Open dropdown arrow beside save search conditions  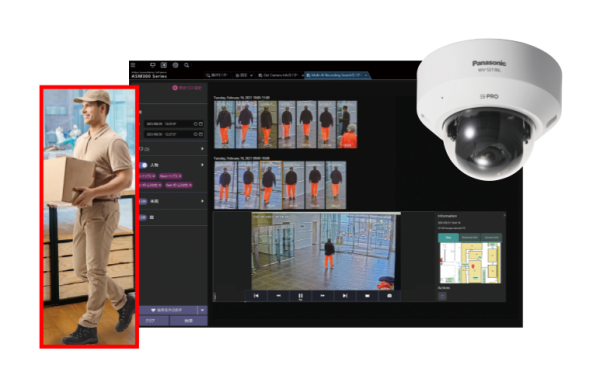tap(202, 310)
